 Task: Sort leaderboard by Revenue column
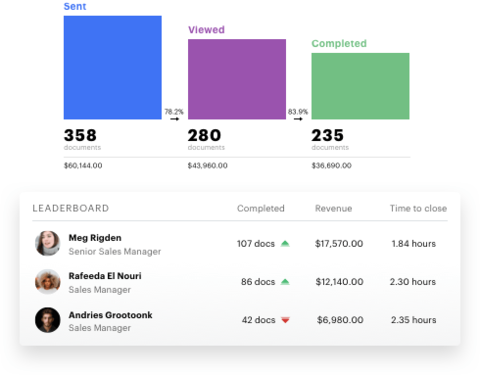pyautogui.click(x=333, y=208)
